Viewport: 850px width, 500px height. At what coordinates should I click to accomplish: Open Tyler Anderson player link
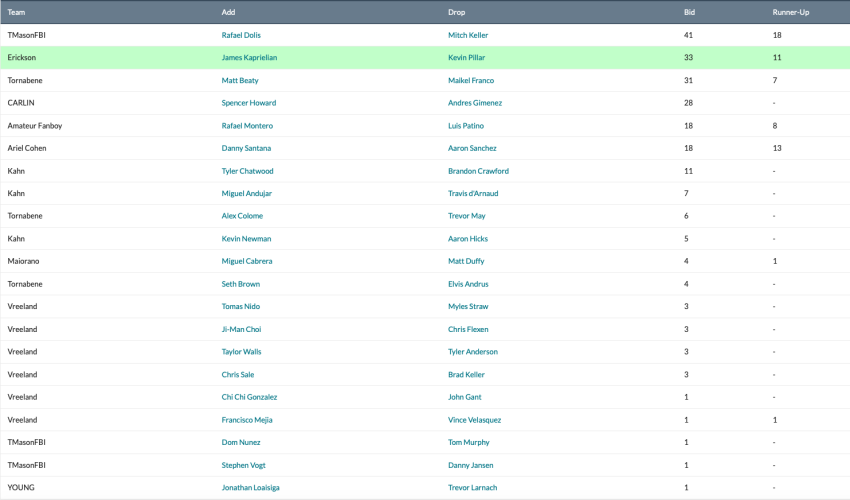[473, 352]
